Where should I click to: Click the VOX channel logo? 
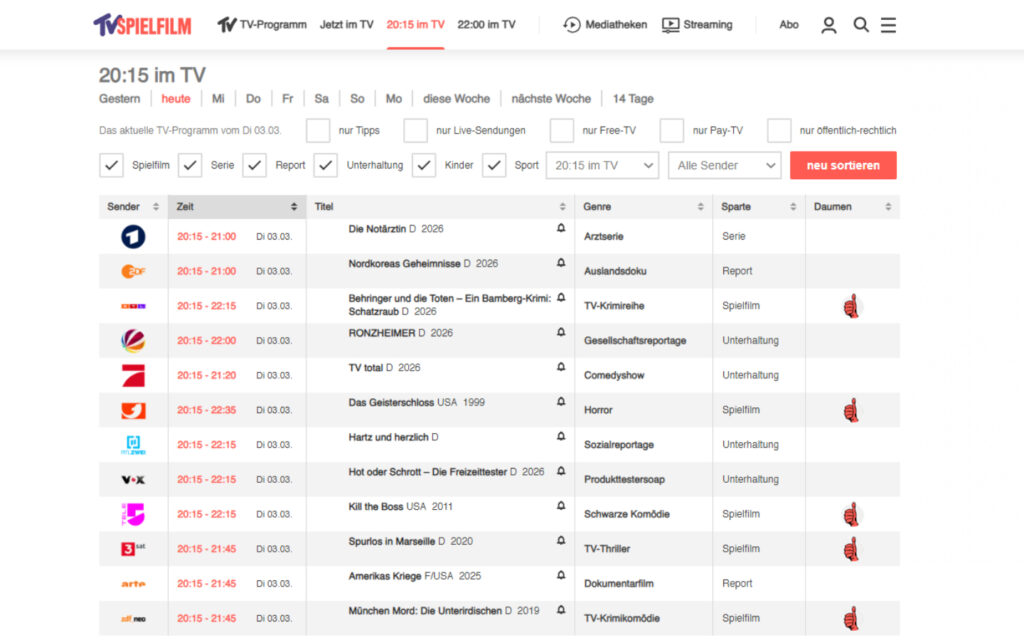click(x=133, y=480)
